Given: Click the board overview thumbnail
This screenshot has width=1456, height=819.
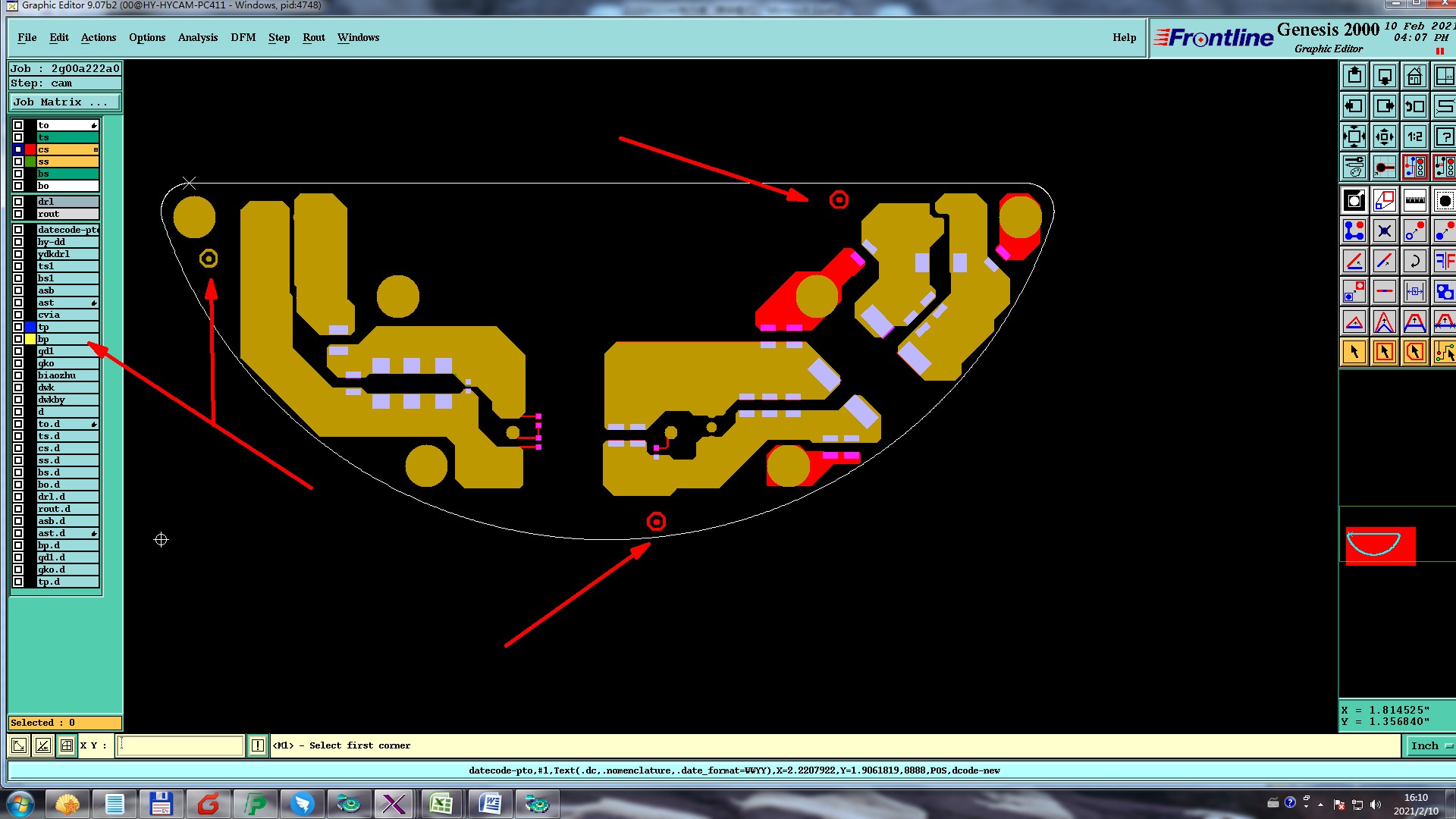Looking at the screenshot, I should (x=1380, y=545).
